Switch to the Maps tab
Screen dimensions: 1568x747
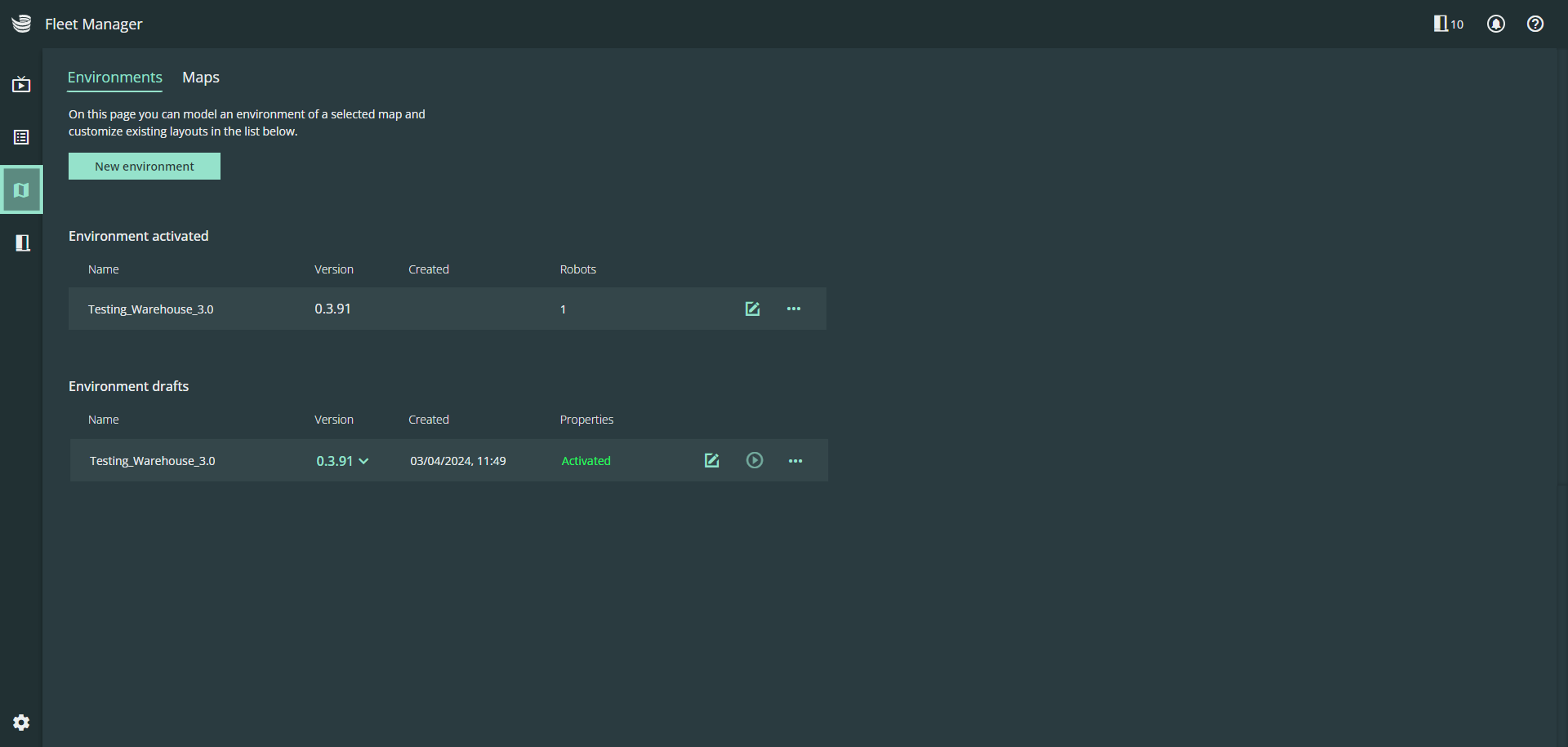tap(201, 77)
